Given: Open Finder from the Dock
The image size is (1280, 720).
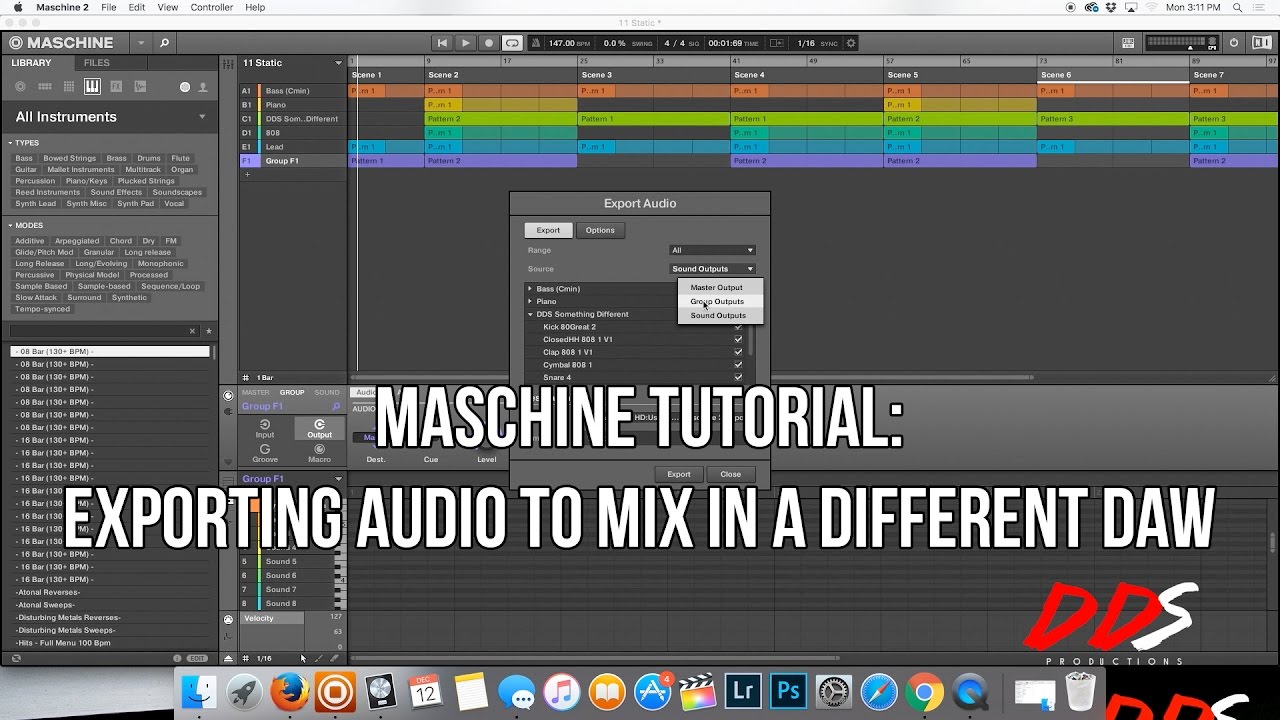Looking at the screenshot, I should (x=200, y=692).
